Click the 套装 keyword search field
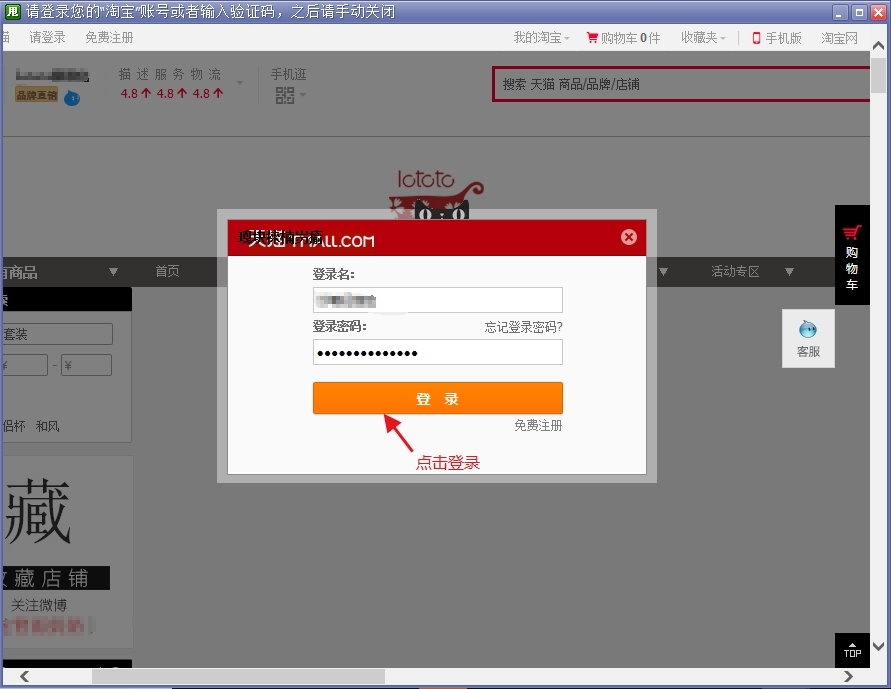The image size is (891, 689). pyautogui.click(x=57, y=334)
